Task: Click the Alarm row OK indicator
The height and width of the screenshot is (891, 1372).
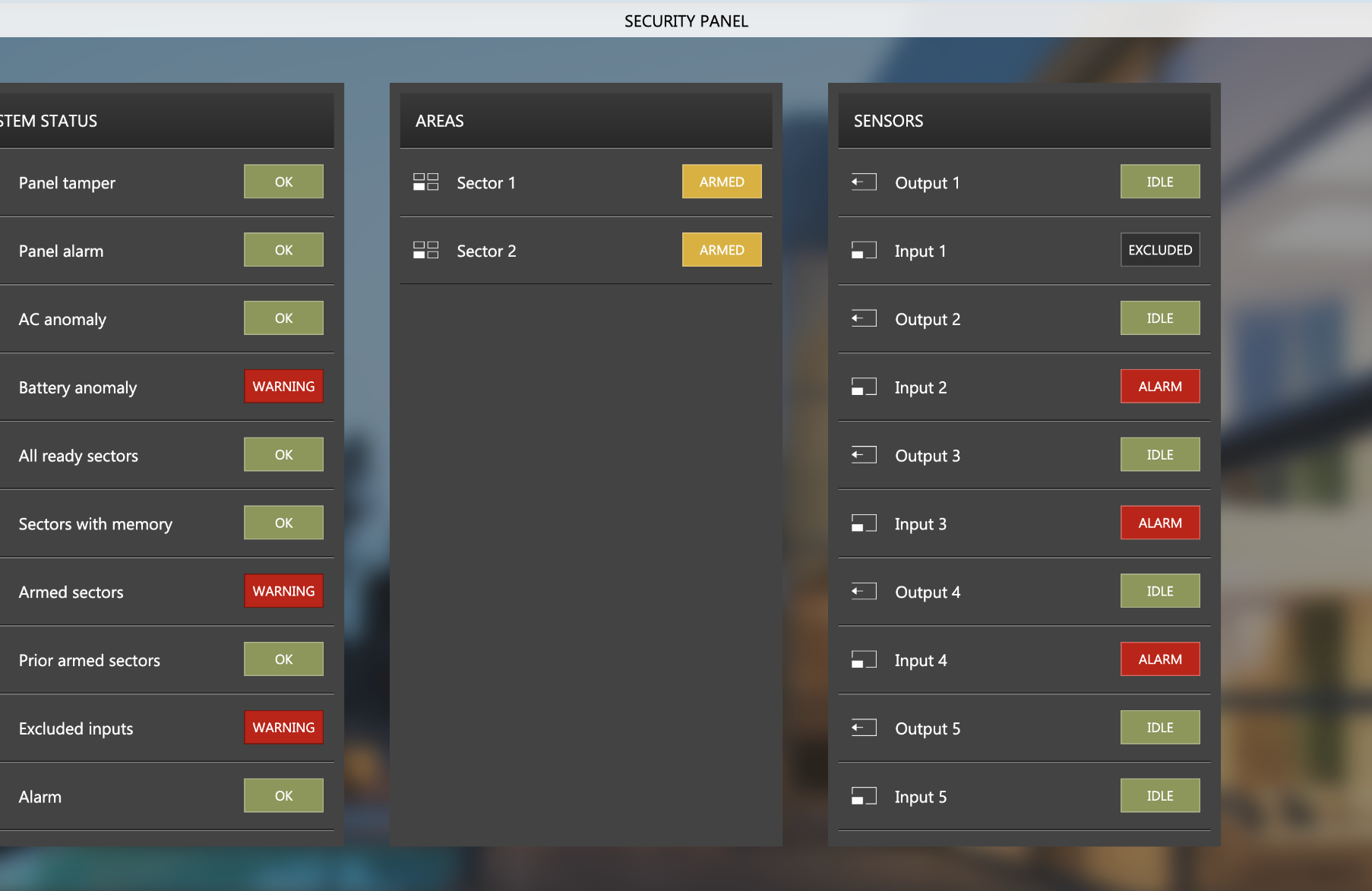Action: tap(283, 796)
